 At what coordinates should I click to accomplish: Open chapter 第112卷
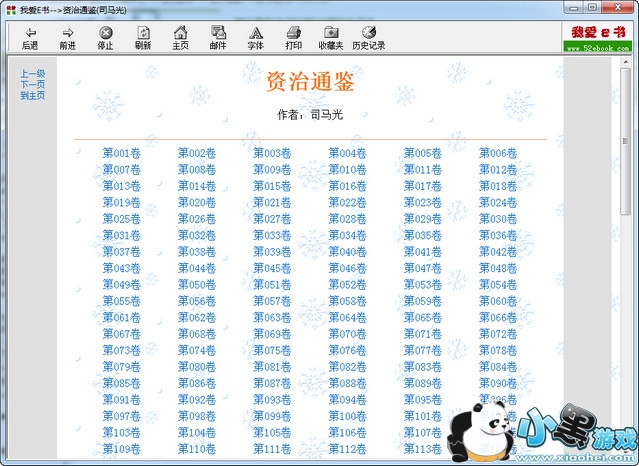click(348, 449)
